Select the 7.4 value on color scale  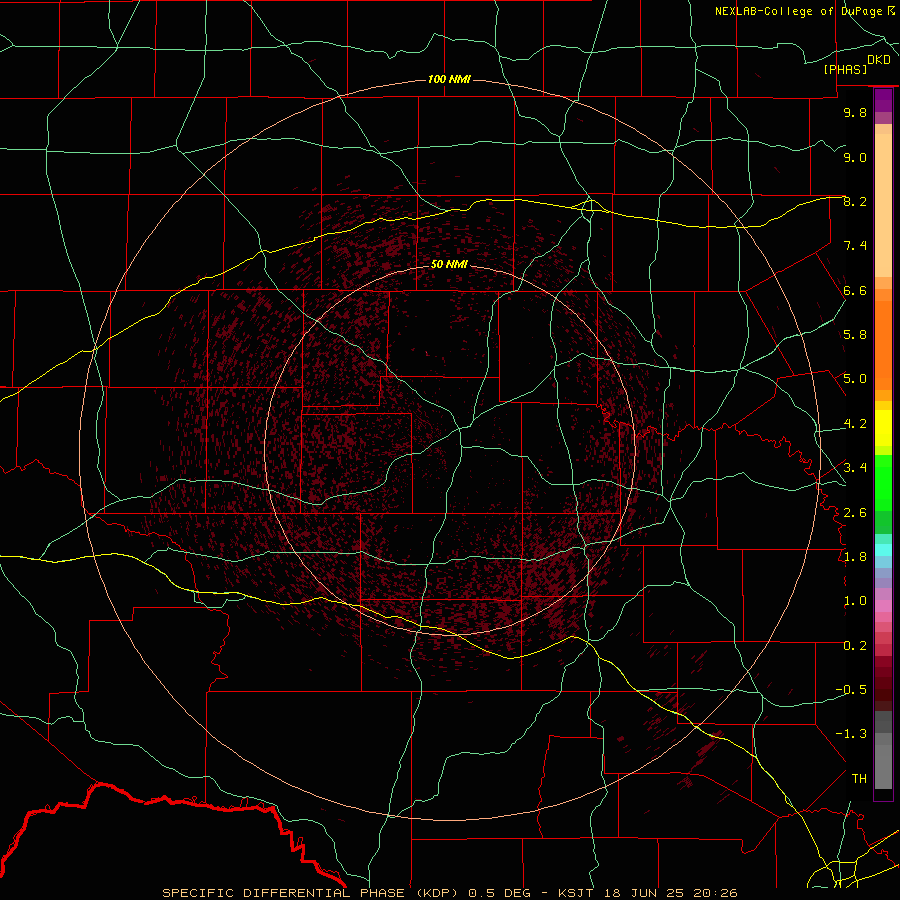pyautogui.click(x=855, y=246)
